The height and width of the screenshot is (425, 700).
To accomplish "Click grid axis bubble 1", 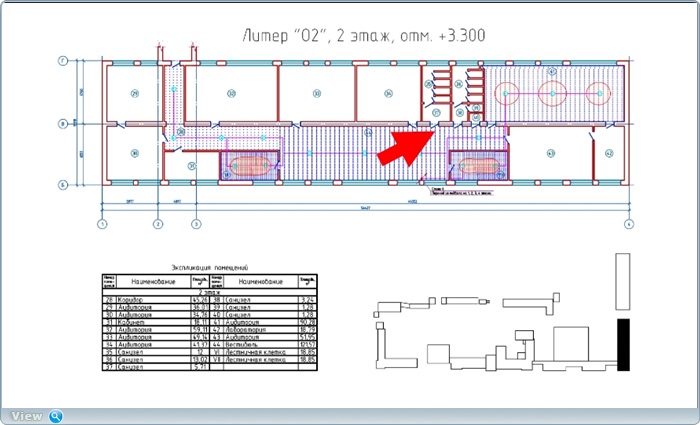I will coord(102,224).
